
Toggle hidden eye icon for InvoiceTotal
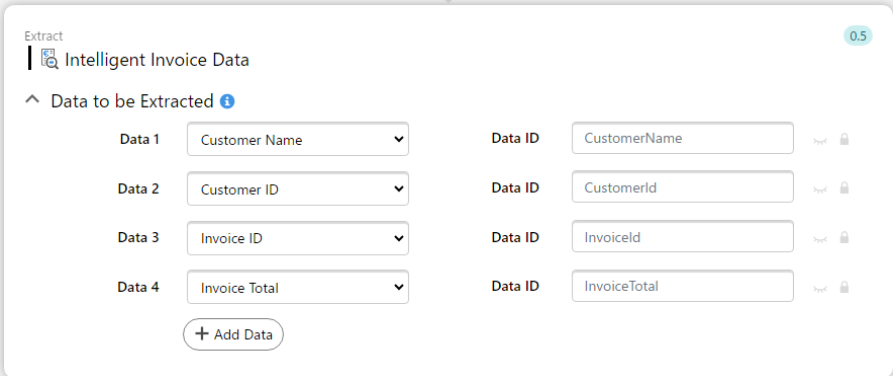click(x=820, y=288)
